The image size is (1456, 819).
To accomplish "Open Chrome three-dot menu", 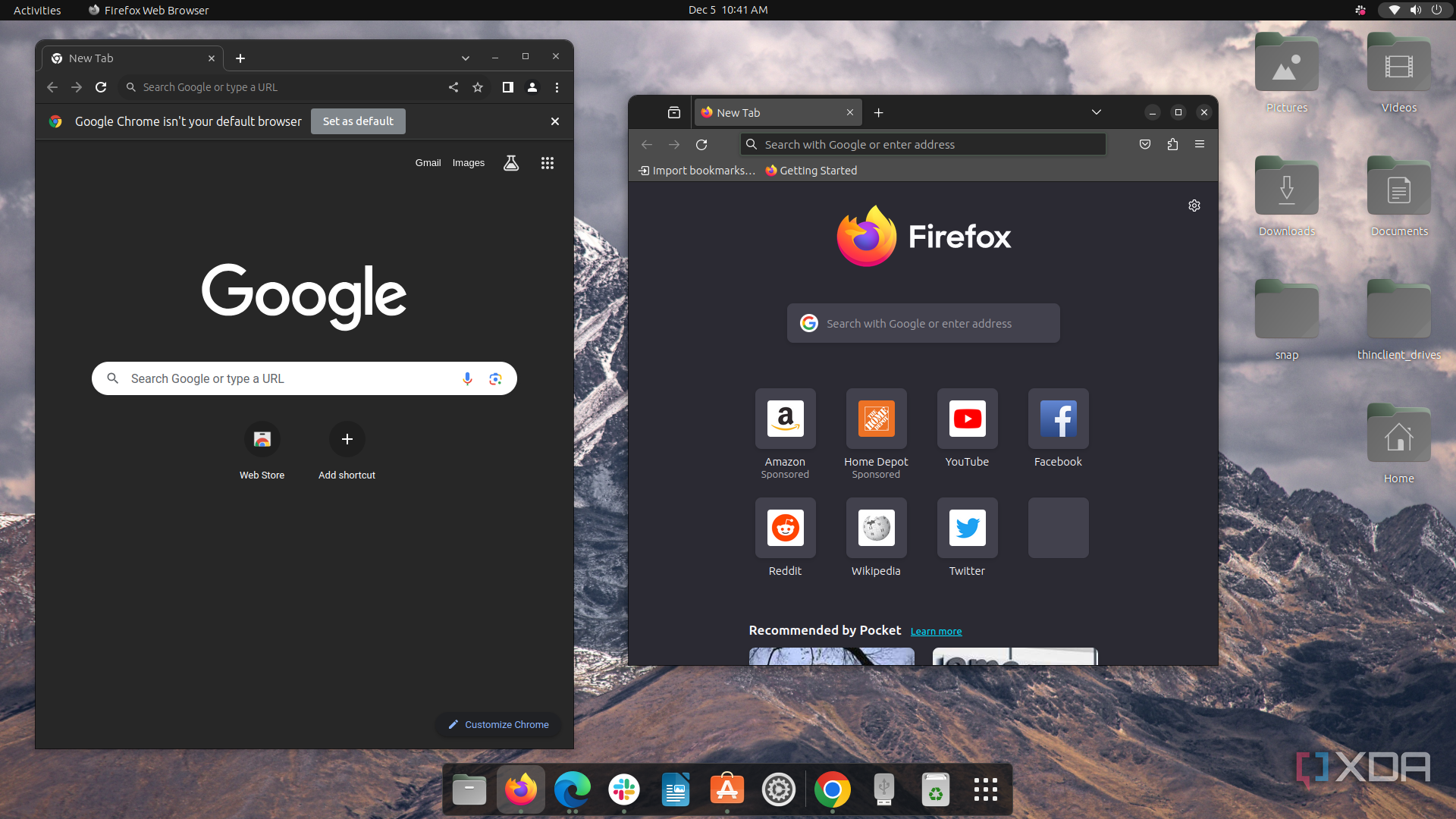I will click(x=557, y=87).
